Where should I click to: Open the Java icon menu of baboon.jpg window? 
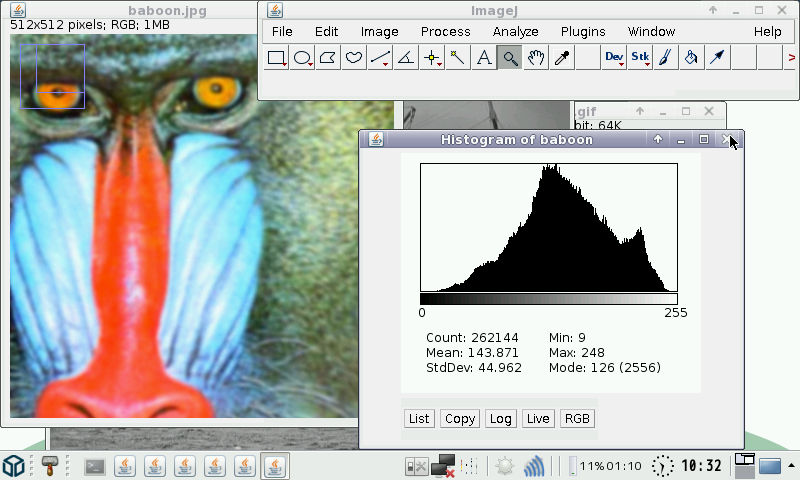[x=18, y=10]
